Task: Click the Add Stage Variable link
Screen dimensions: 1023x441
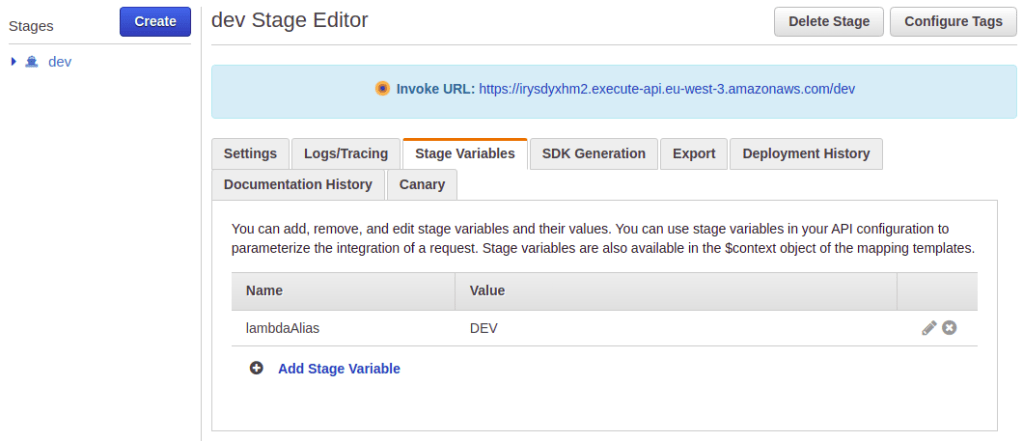Action: click(339, 368)
